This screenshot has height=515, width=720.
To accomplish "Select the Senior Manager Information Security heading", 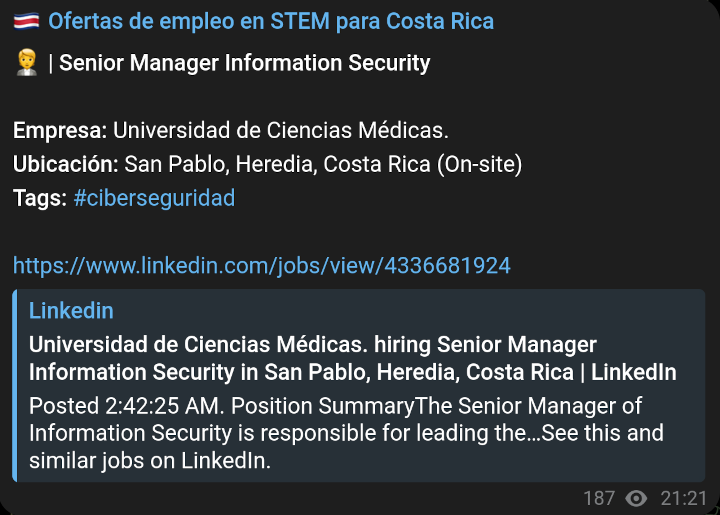I will (245, 64).
